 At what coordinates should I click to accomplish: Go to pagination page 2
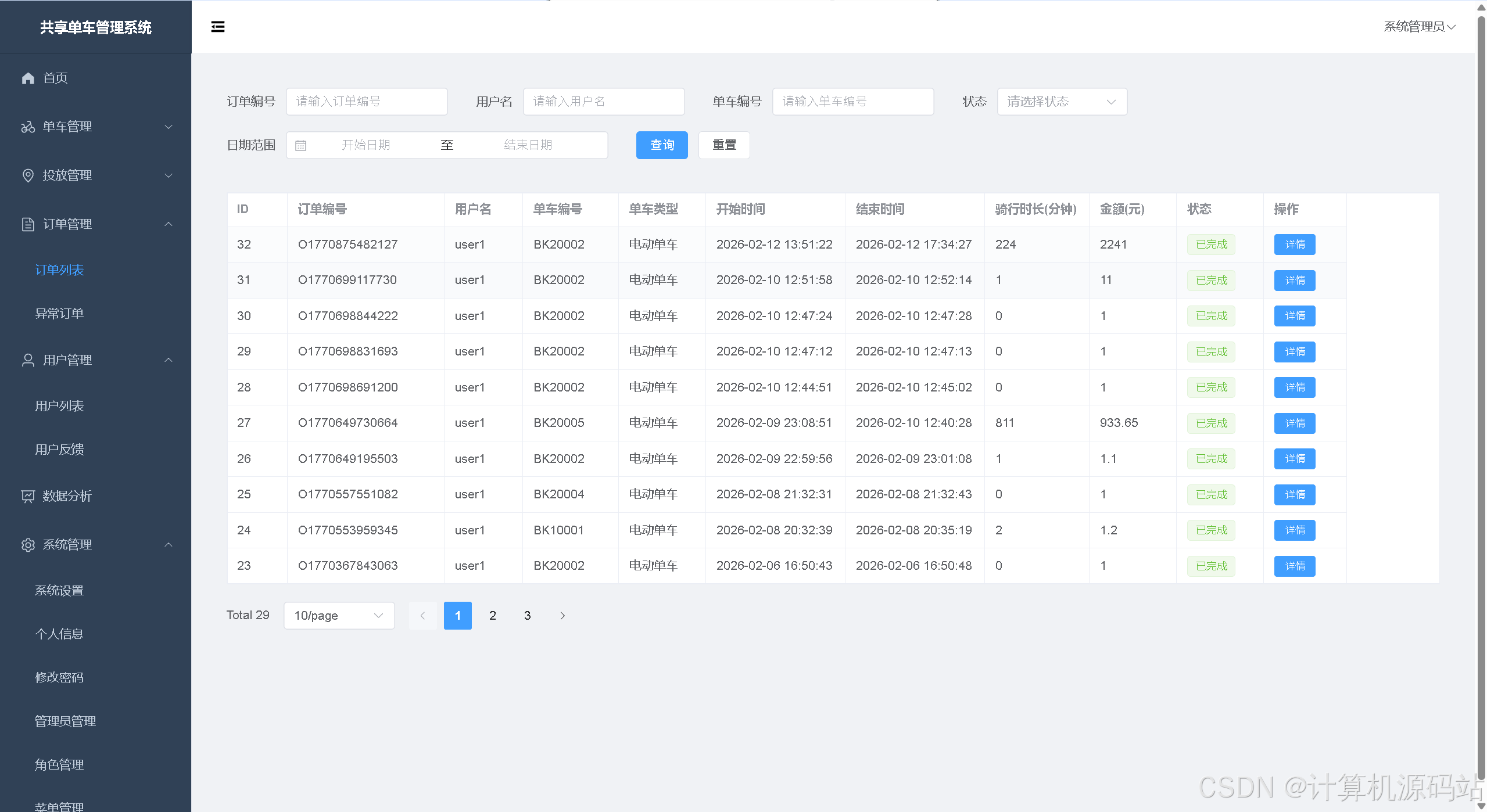[x=492, y=616]
